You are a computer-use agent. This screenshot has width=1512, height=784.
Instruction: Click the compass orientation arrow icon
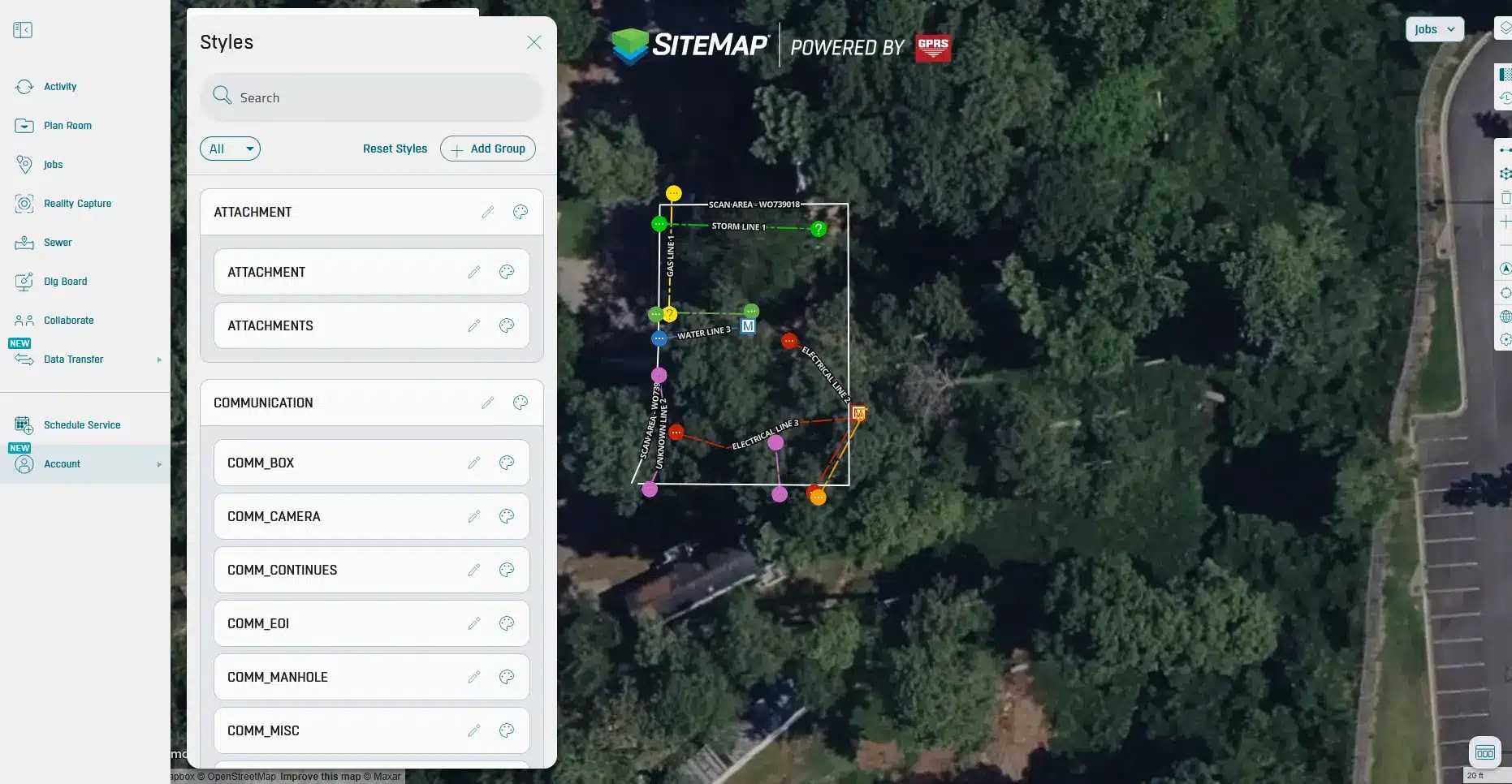point(1506,269)
